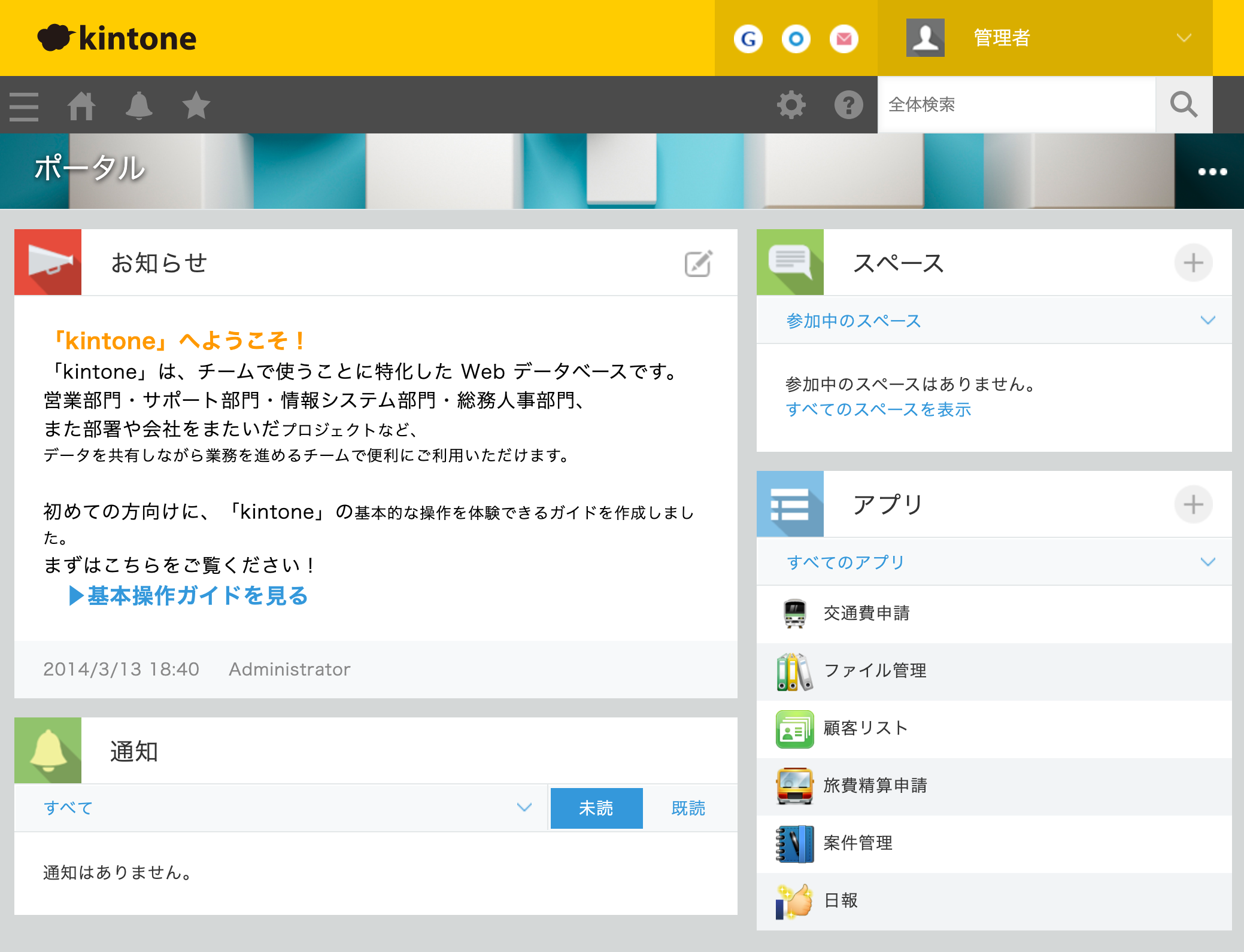1244x952 pixels.
Task: Edit the お知らせ announcement
Action: 699,263
